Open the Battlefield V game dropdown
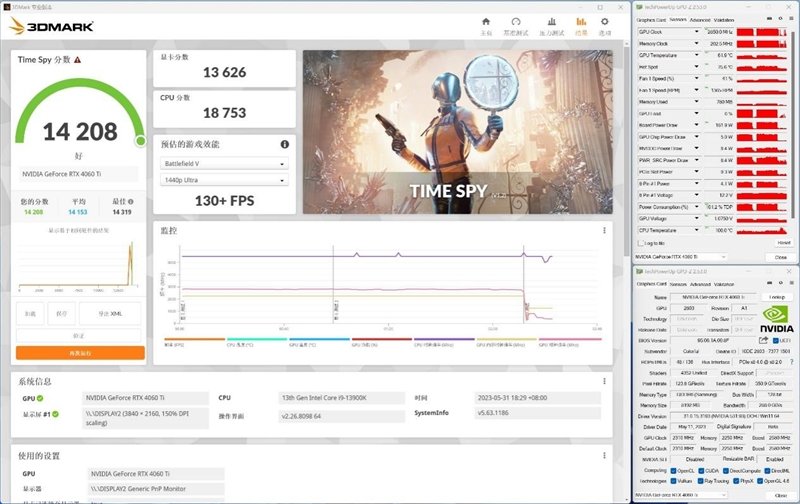The width and height of the screenshot is (800, 504). [x=224, y=164]
